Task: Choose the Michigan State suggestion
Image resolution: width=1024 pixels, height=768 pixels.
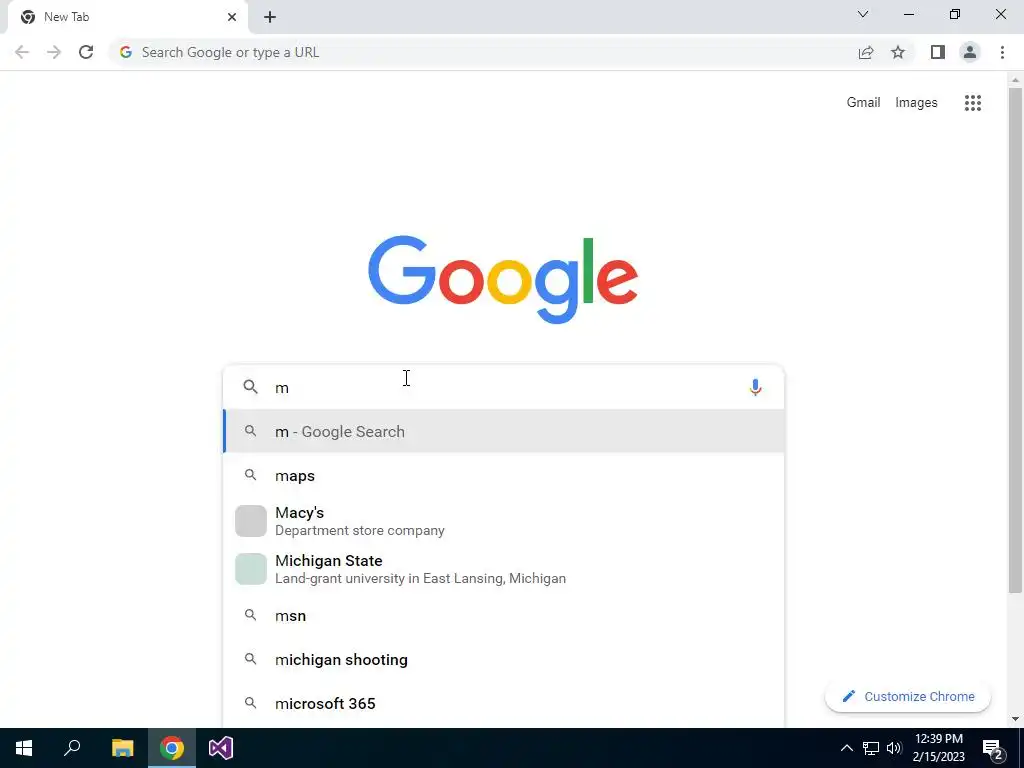Action: [x=503, y=569]
